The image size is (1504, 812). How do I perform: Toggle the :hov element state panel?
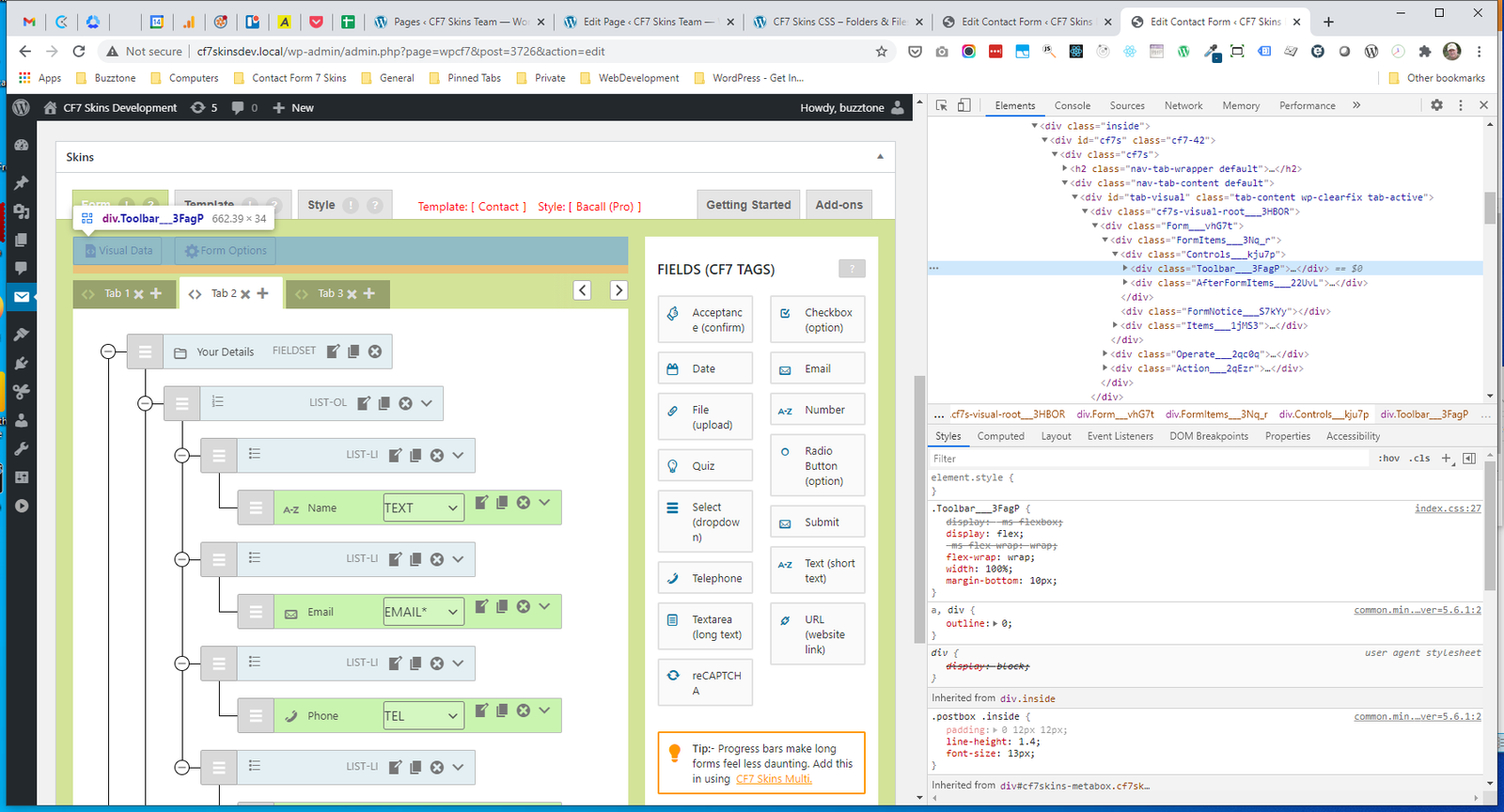(x=1388, y=459)
